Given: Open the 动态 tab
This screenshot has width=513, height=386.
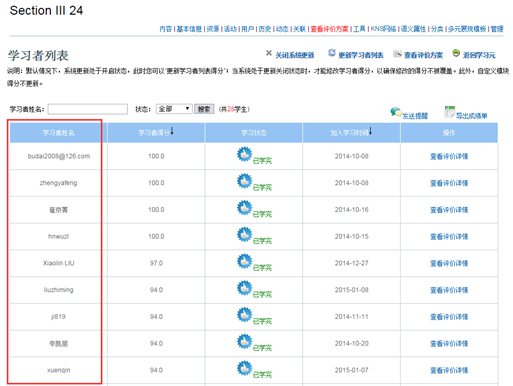Looking at the screenshot, I should 282,29.
